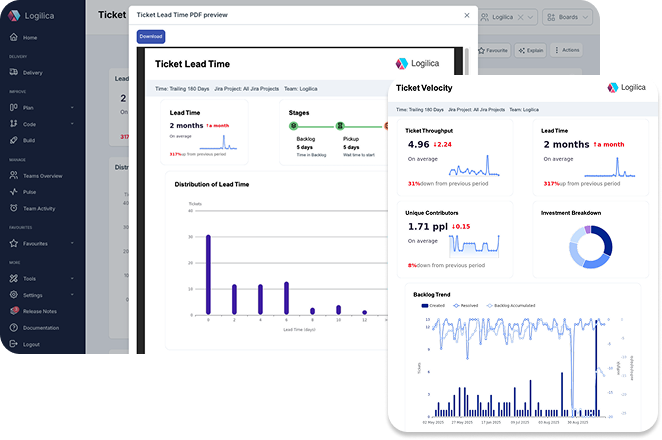662x440 pixels.
Task: Click the Pulse activity icon
Action: [14, 191]
